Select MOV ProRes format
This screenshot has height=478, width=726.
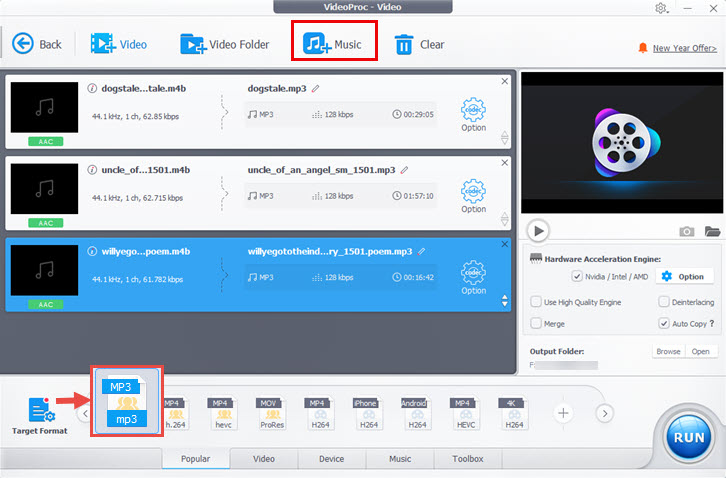click(x=272, y=413)
